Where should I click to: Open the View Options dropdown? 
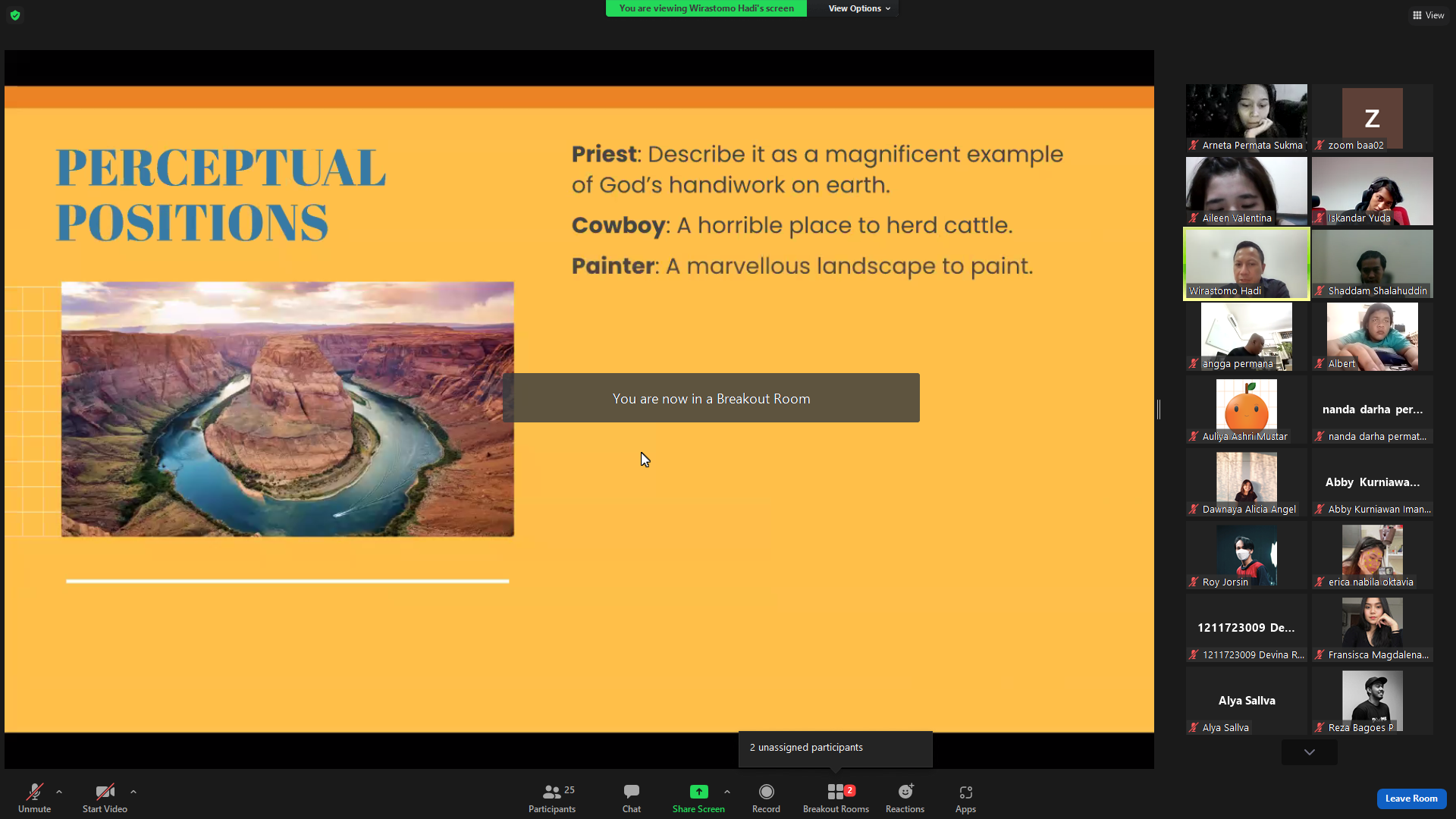pyautogui.click(x=858, y=8)
